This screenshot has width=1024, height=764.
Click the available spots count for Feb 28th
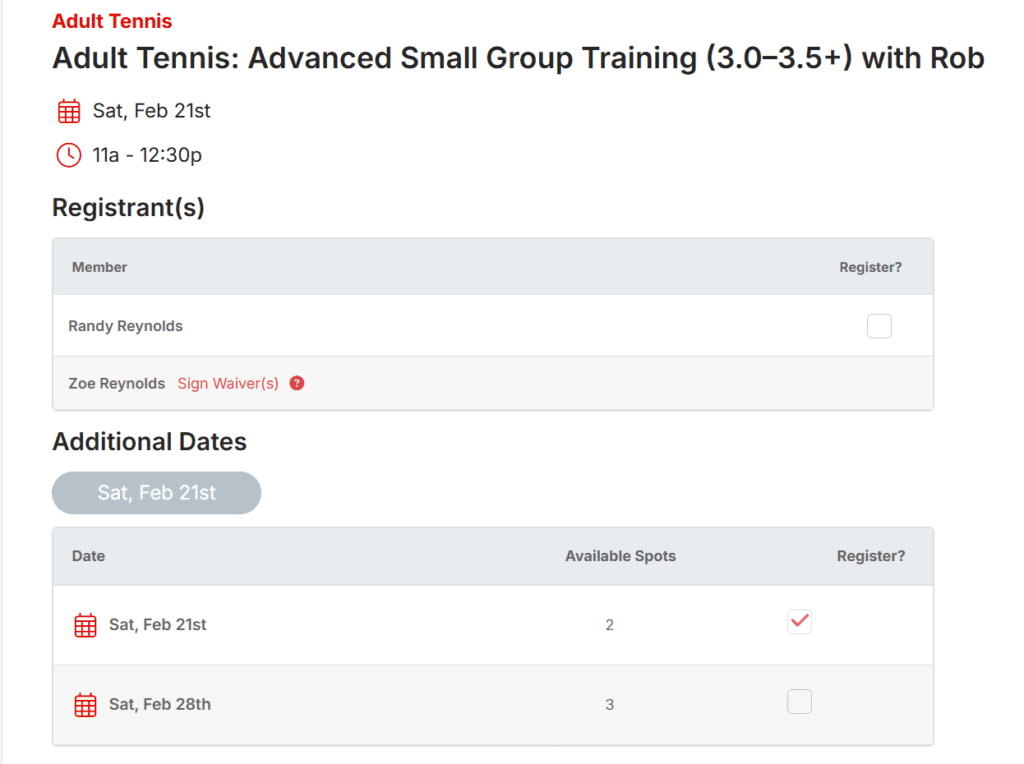610,704
